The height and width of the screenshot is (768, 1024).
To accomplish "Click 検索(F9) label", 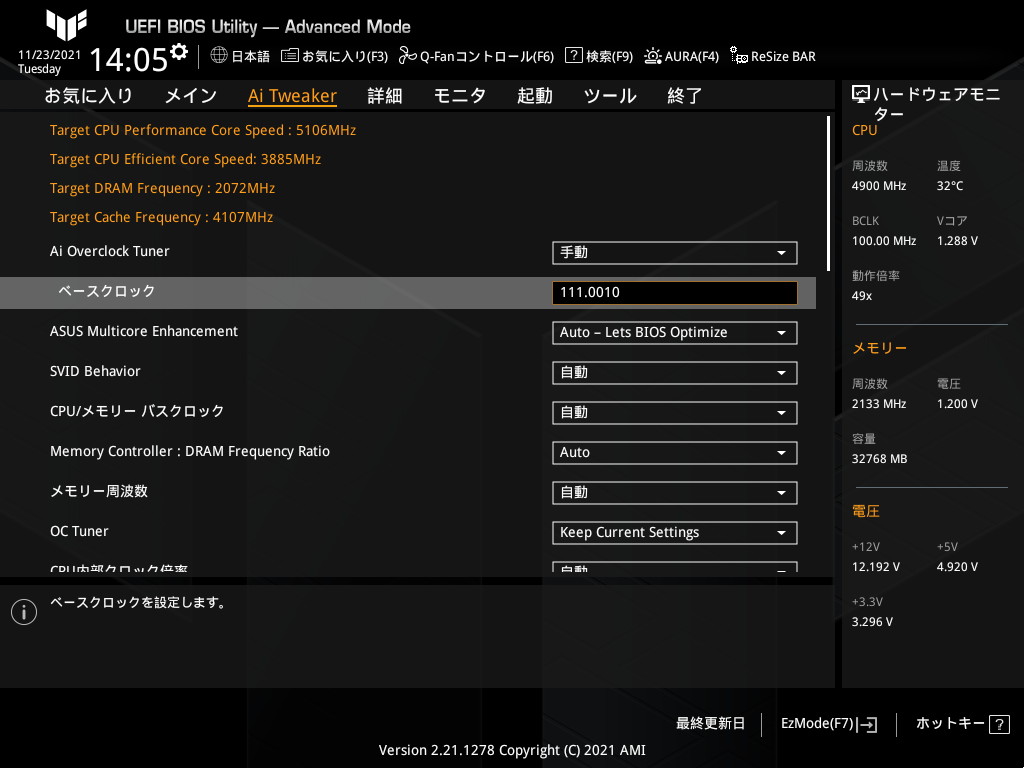I will pos(609,56).
